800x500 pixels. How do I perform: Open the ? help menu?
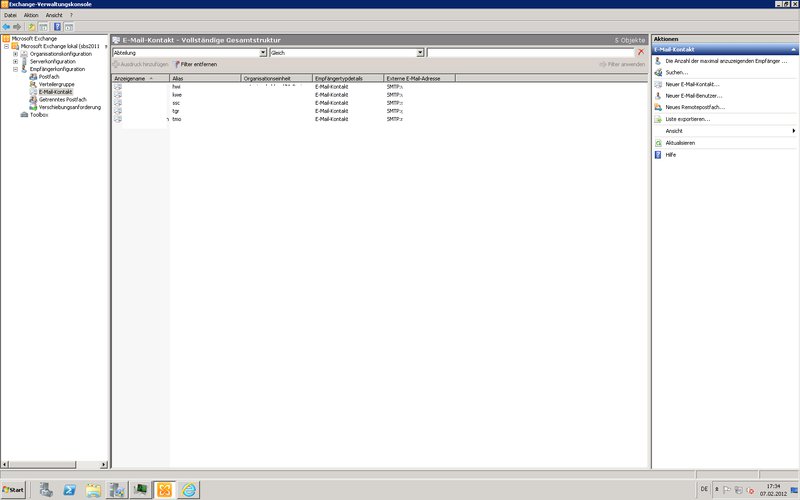pyautogui.click(x=71, y=15)
